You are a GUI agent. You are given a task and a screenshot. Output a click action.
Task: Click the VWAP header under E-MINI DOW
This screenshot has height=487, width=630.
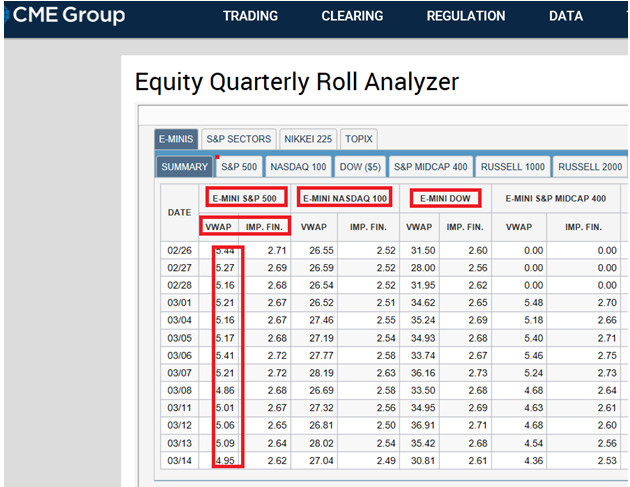419,227
